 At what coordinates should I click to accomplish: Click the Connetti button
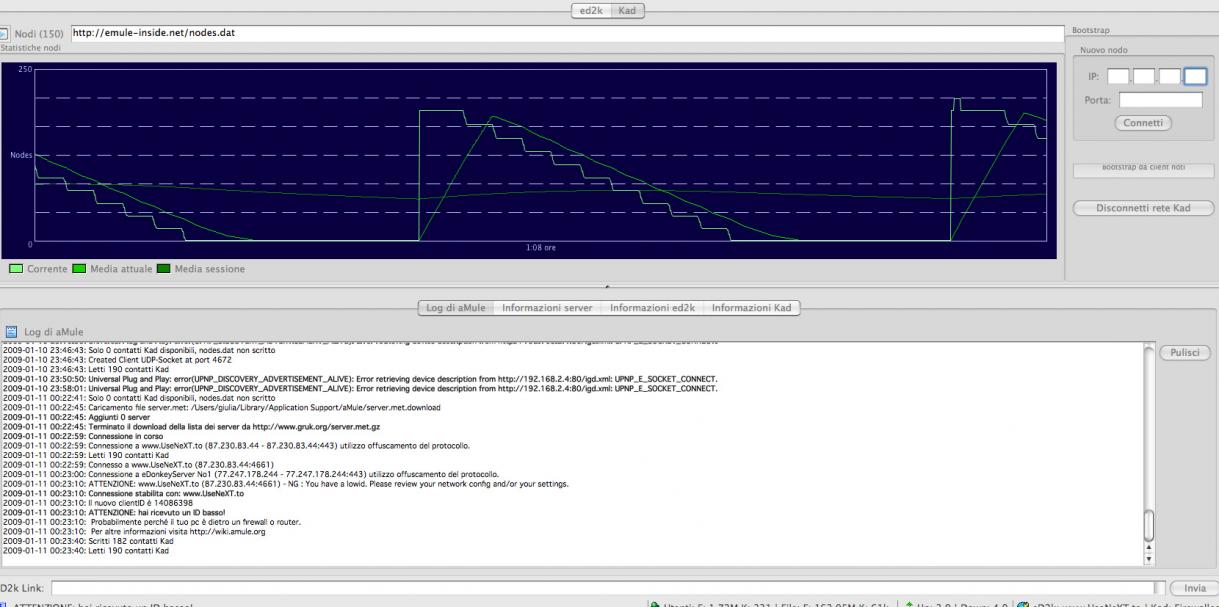pos(1142,123)
